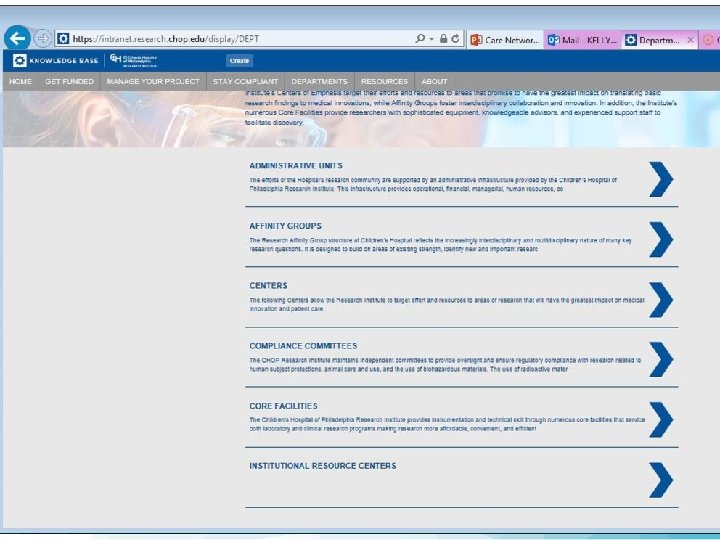Expand Compliance Committees with its chevron arrow
720x540 pixels.
point(661,360)
